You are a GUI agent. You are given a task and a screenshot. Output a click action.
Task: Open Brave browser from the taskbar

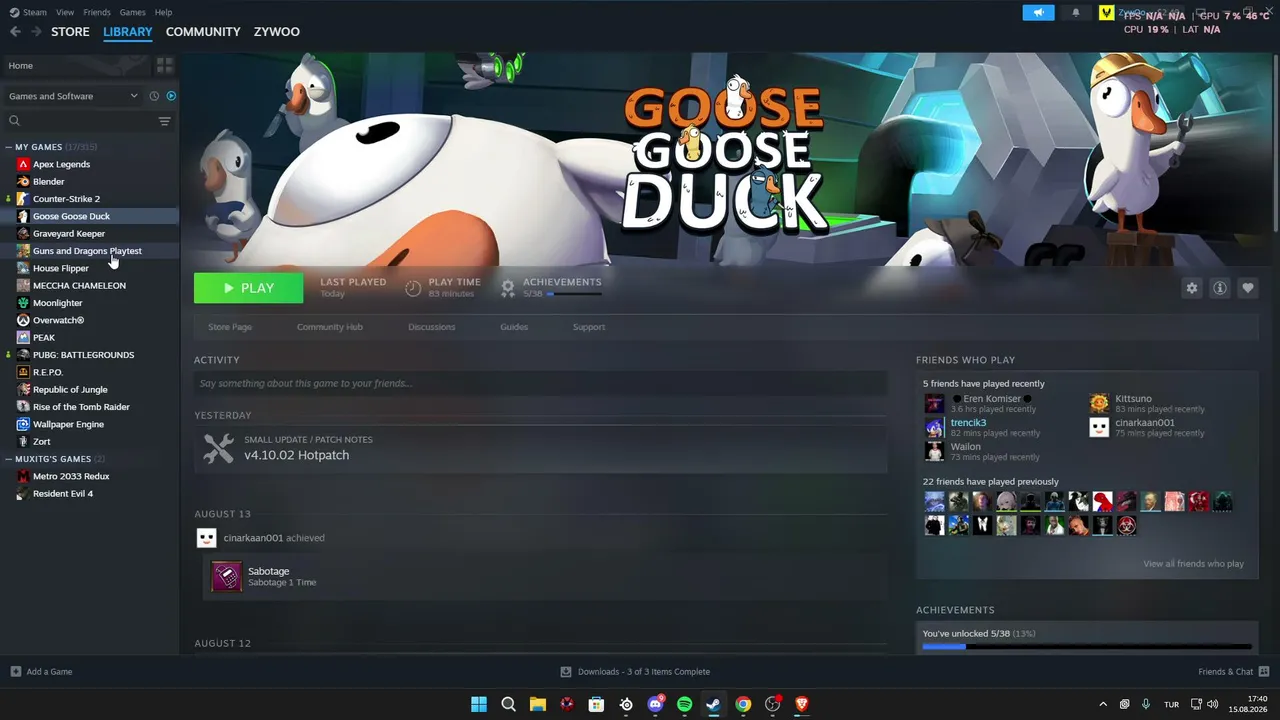(x=802, y=704)
